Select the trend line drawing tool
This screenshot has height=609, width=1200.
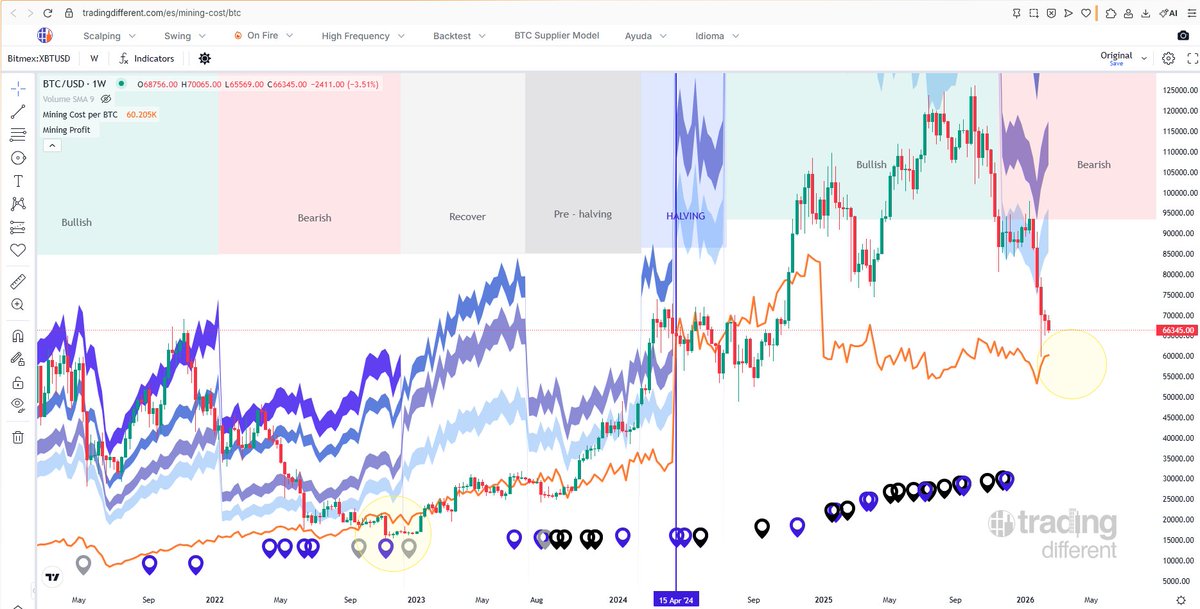(x=18, y=111)
